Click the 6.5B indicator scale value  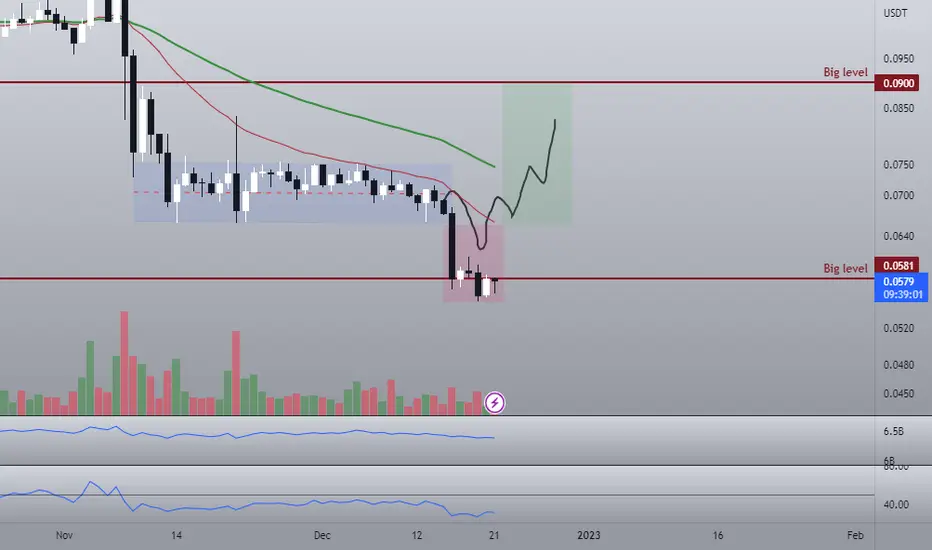893,431
